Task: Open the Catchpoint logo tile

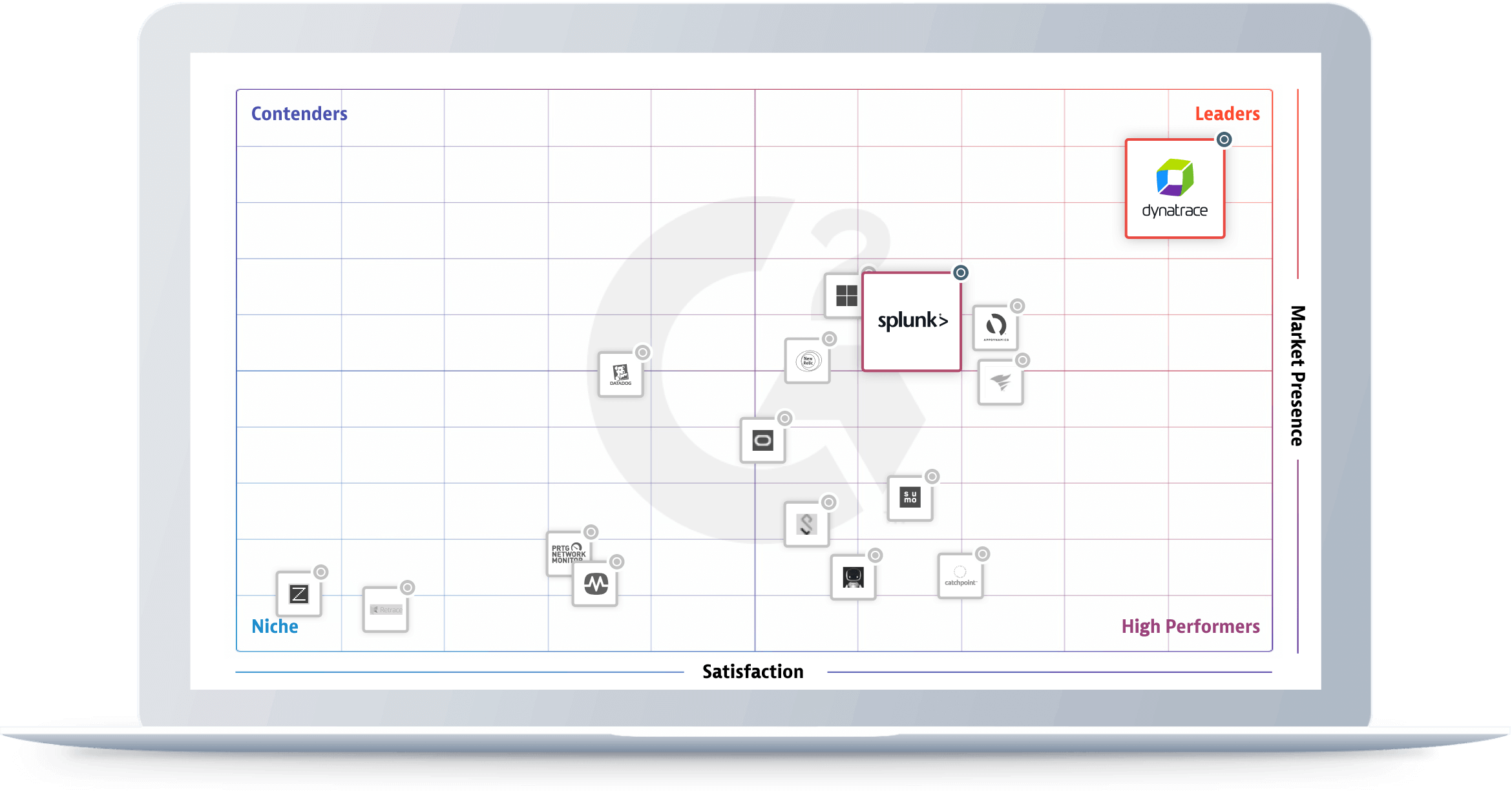Action: pyautogui.click(x=960, y=576)
